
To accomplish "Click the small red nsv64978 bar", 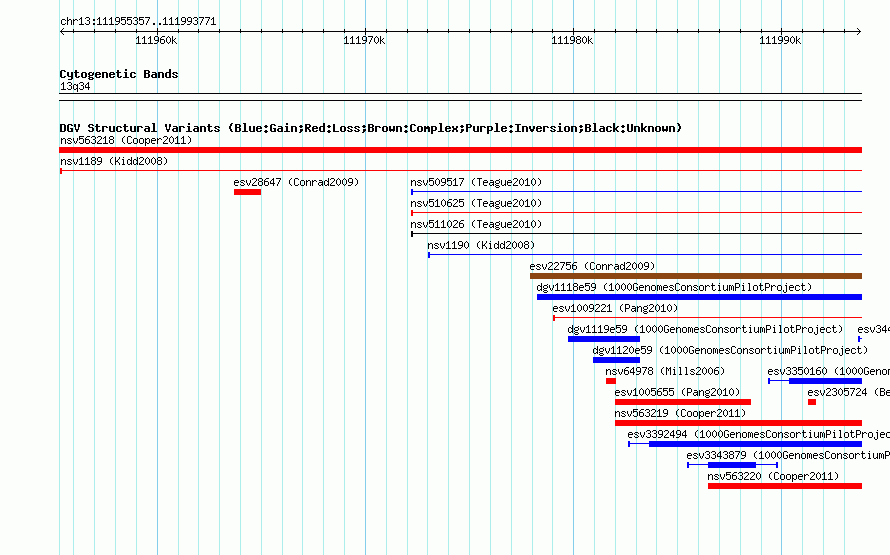I will tap(611, 381).
